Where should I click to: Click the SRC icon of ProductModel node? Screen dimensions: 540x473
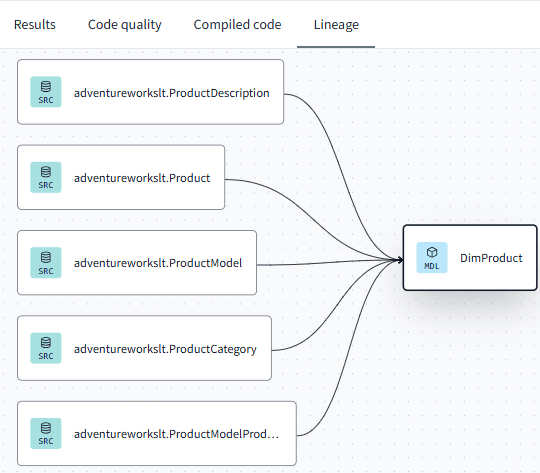[46, 263]
